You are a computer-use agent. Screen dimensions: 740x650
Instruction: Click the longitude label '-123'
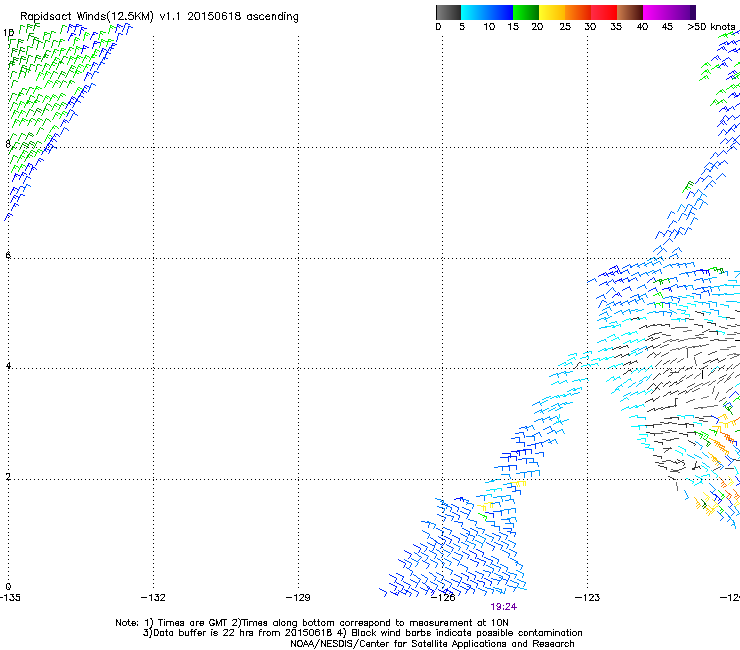coord(588,598)
